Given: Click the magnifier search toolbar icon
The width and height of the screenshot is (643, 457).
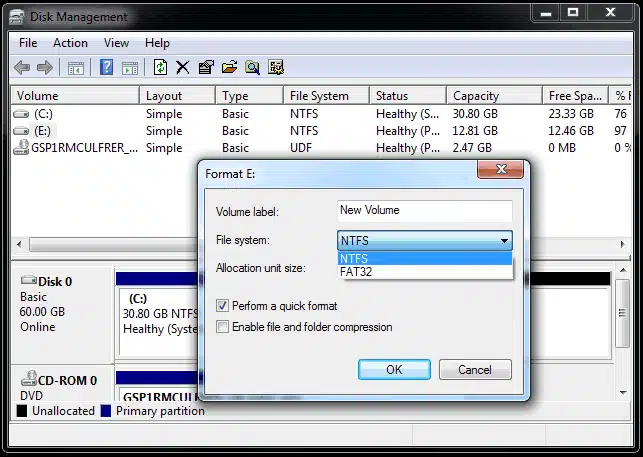Looking at the screenshot, I should (253, 67).
